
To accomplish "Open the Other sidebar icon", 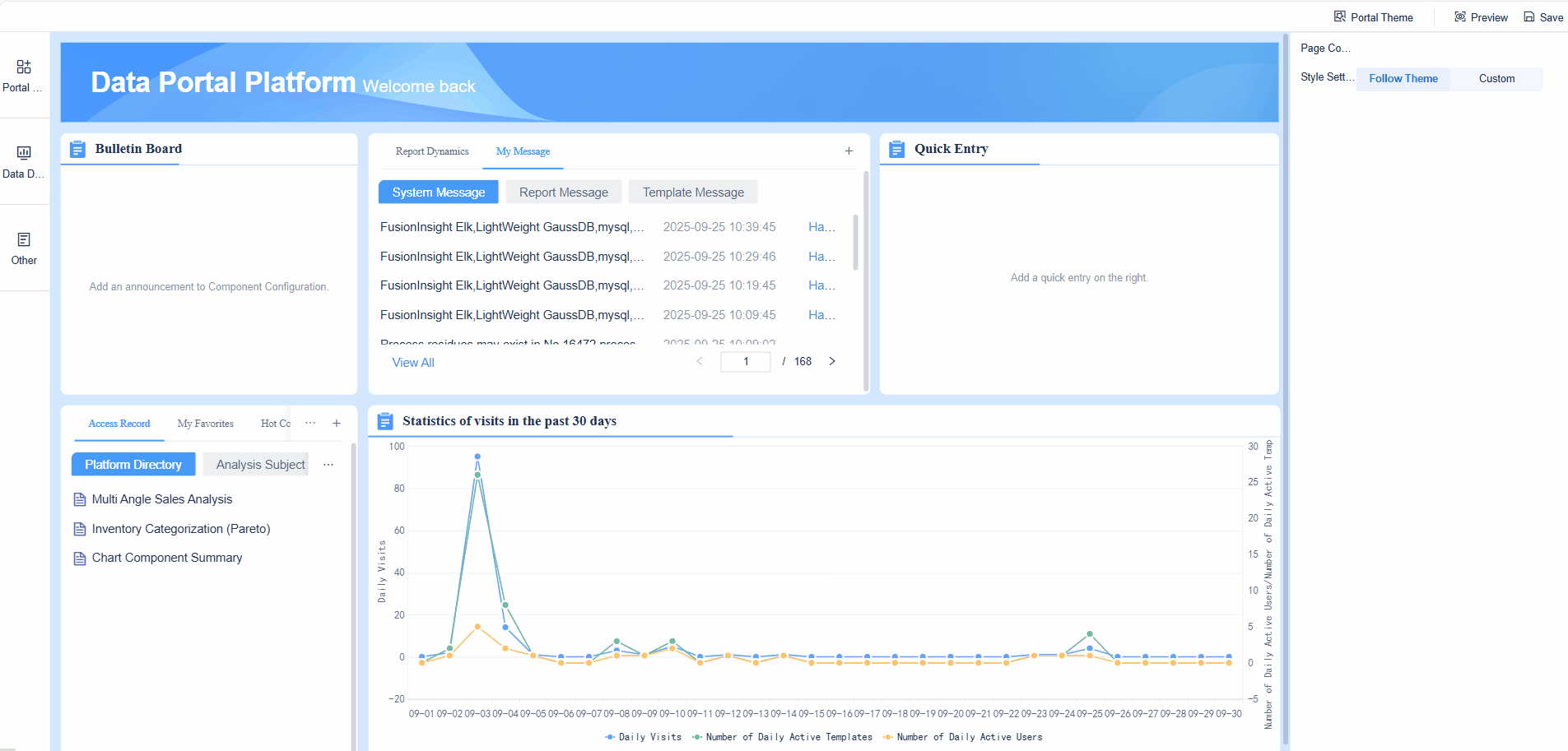I will 24,239.
